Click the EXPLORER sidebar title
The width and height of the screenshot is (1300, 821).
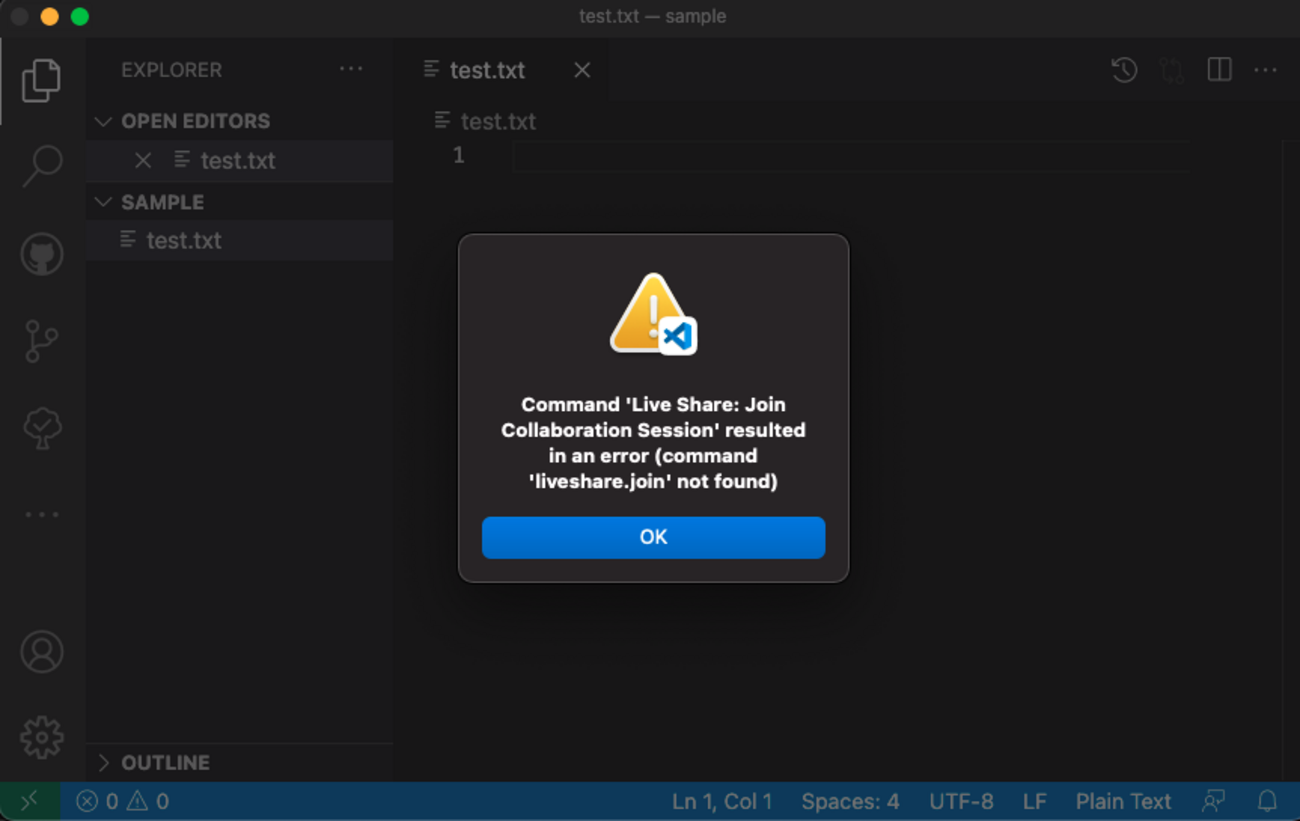coord(172,70)
